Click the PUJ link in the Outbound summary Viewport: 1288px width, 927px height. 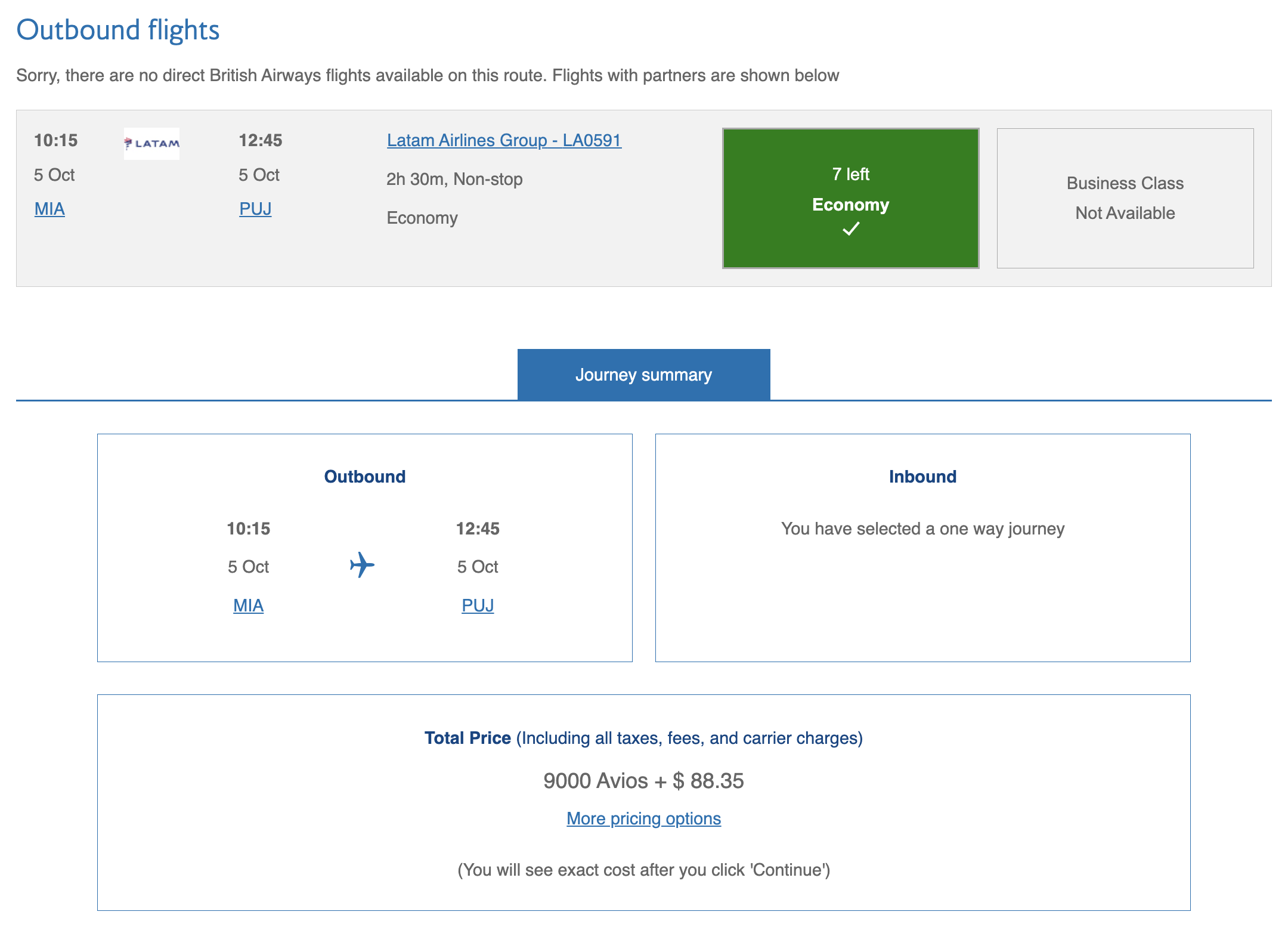tap(478, 605)
